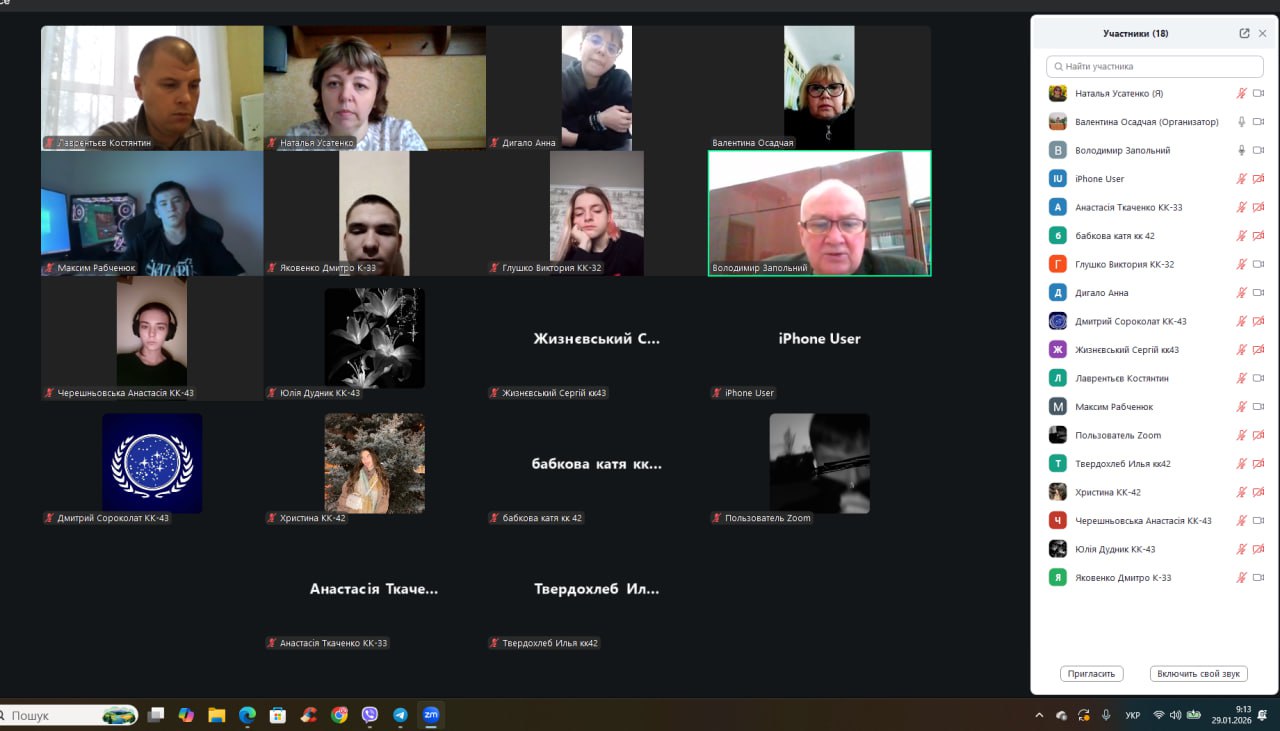Expand hidden system tray icons

pyautogui.click(x=1039, y=715)
